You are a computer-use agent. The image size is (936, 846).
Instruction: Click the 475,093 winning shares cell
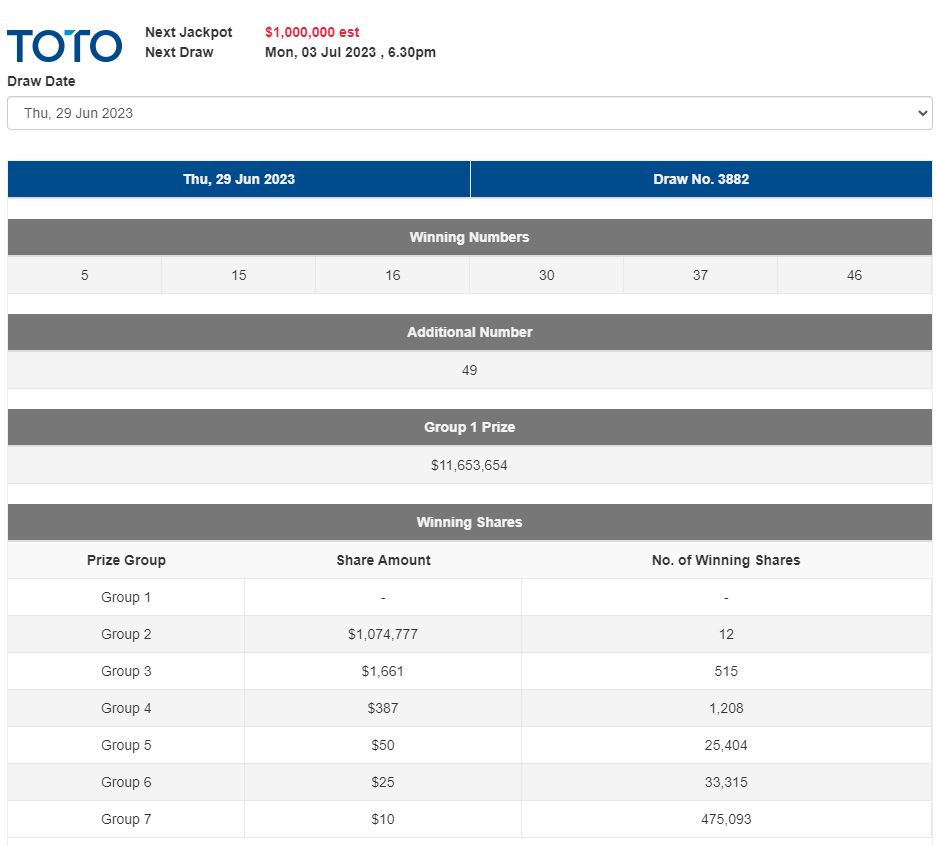(726, 819)
